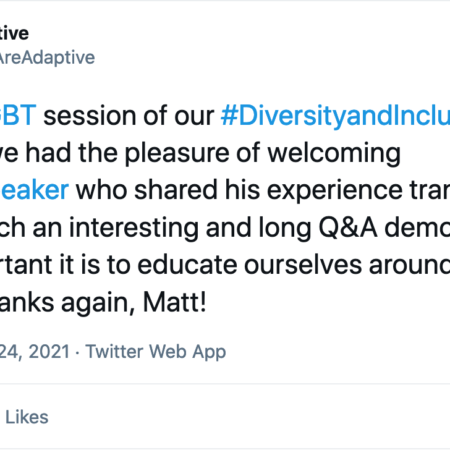Viewport: 450px width, 450px height.
Task: Open the tweet timestamp ending '24, 2021'
Action: click(x=35, y=352)
